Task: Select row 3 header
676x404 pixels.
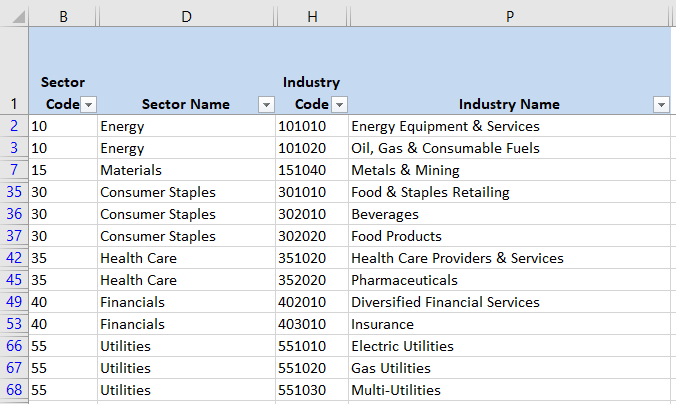Action: click(14, 148)
